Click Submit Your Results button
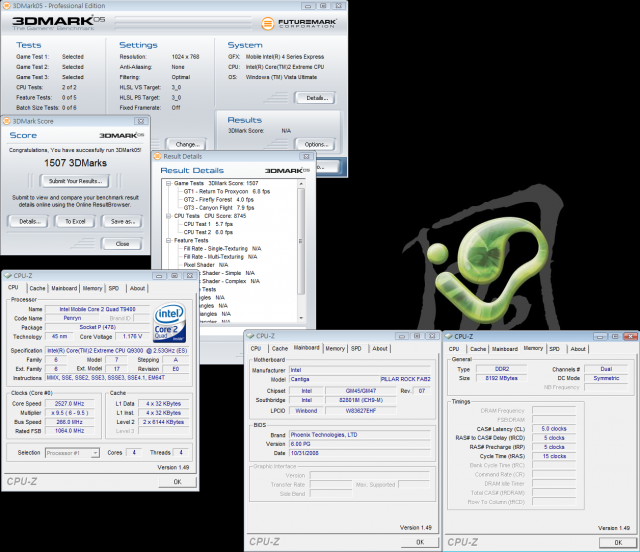 tap(75, 181)
